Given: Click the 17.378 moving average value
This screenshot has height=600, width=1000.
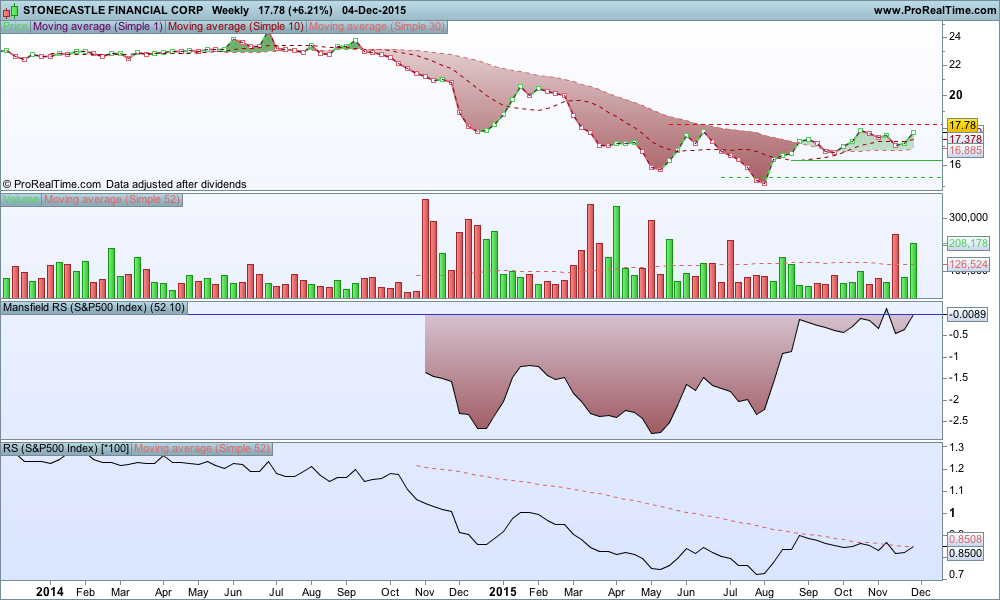Looking at the screenshot, I should click(x=965, y=139).
